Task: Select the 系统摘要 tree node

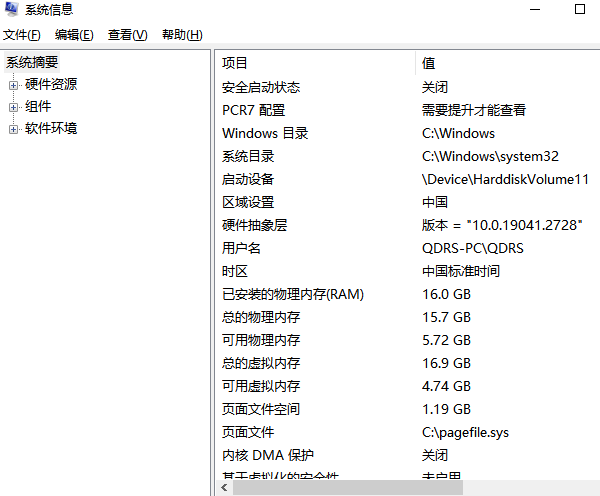Action: pos(32,62)
